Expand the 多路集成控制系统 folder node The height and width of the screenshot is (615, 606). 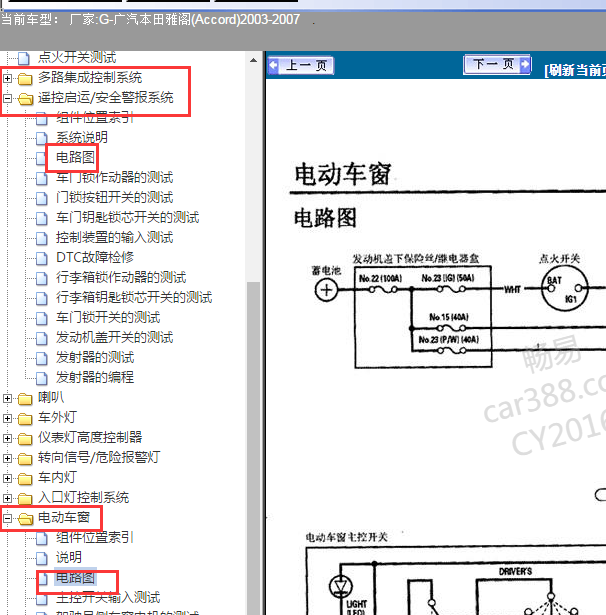click(x=7, y=78)
